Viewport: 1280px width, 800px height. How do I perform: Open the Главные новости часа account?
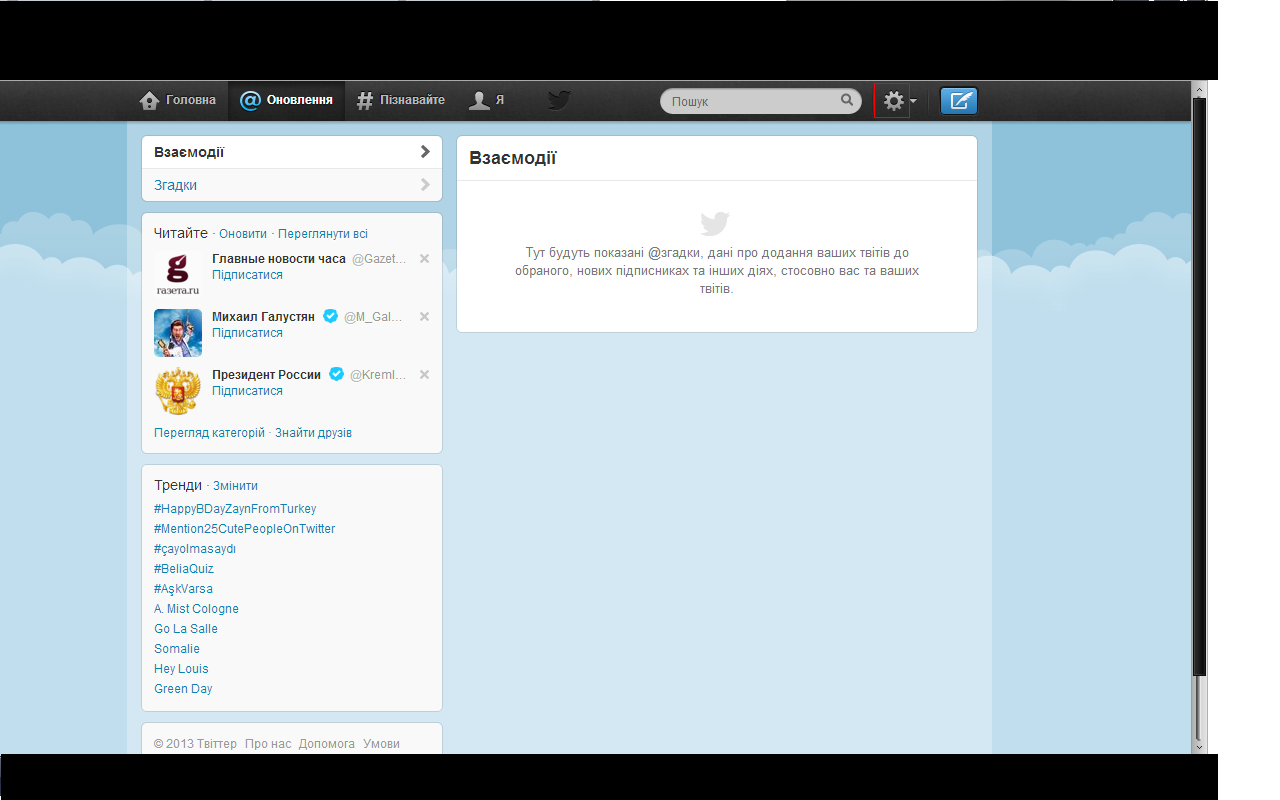[x=279, y=259]
